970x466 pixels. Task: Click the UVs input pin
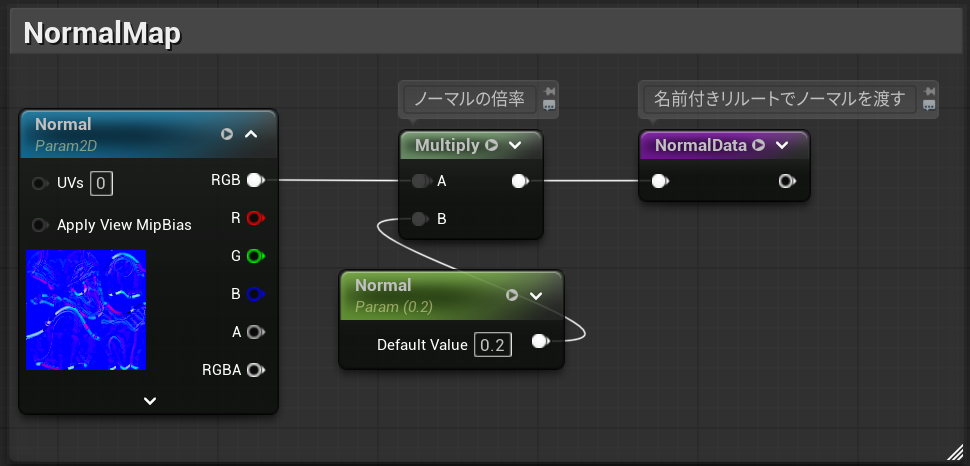40,184
